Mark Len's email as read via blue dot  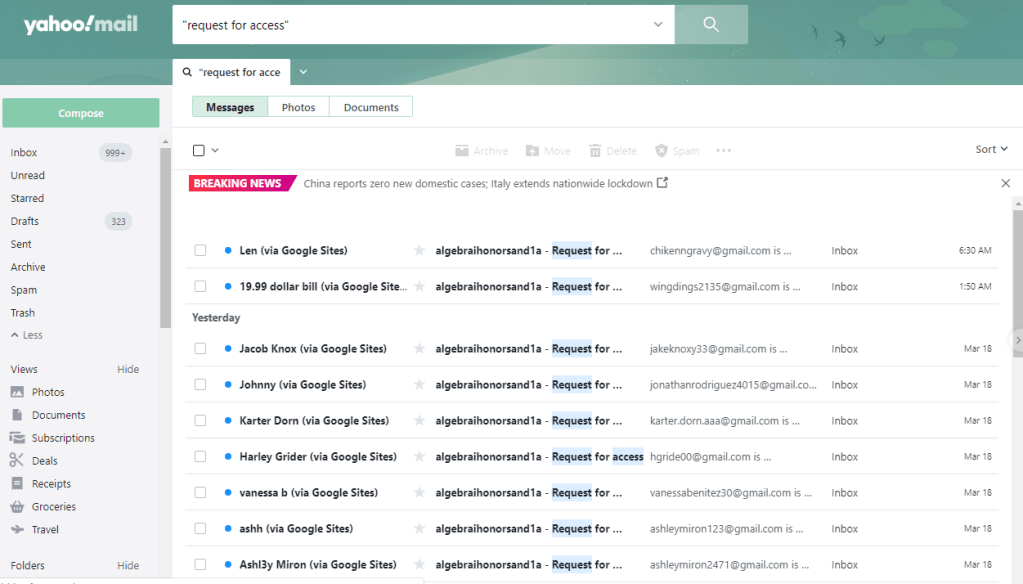coord(228,251)
